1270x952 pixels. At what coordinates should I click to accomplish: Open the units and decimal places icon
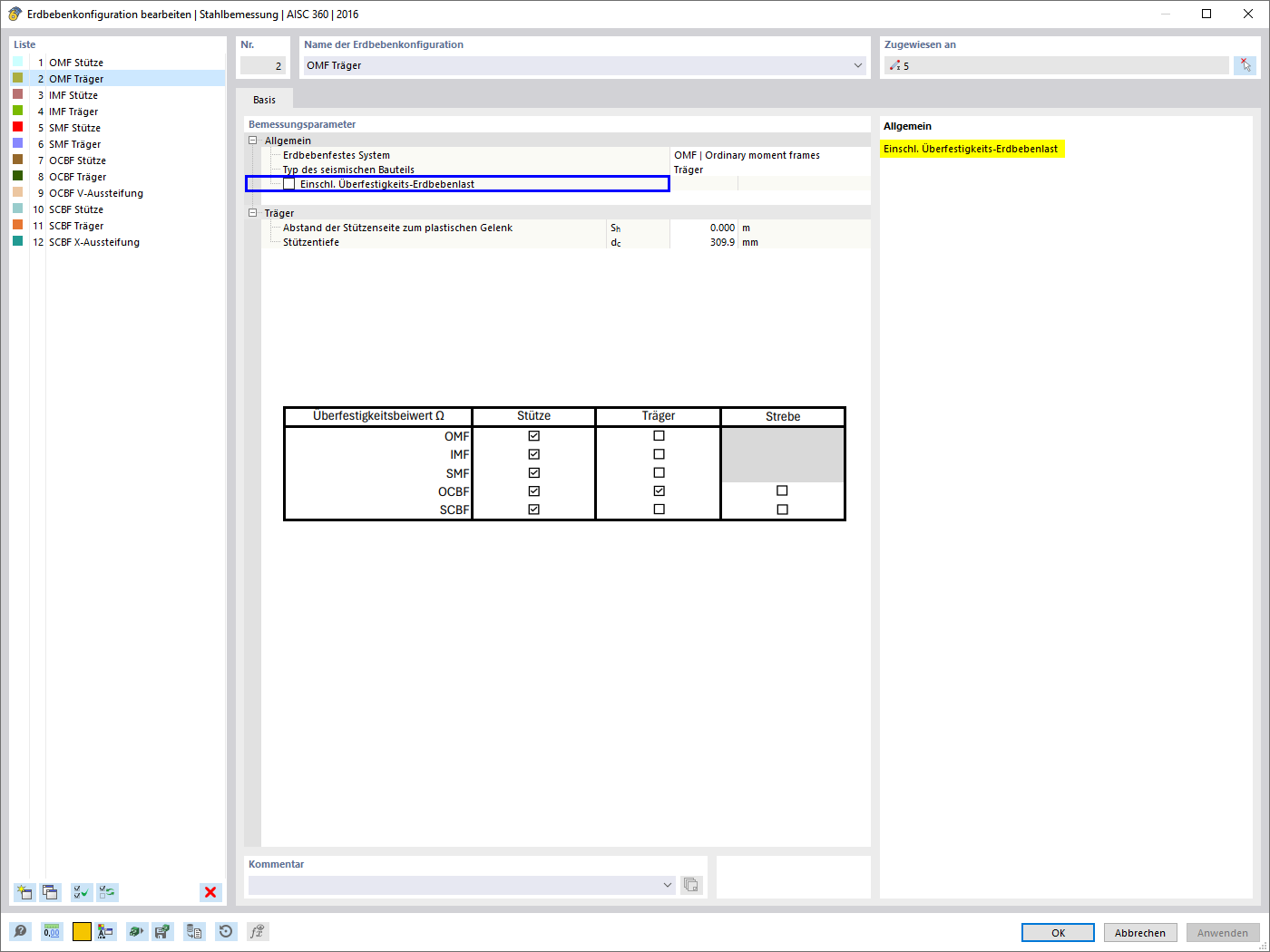52,931
